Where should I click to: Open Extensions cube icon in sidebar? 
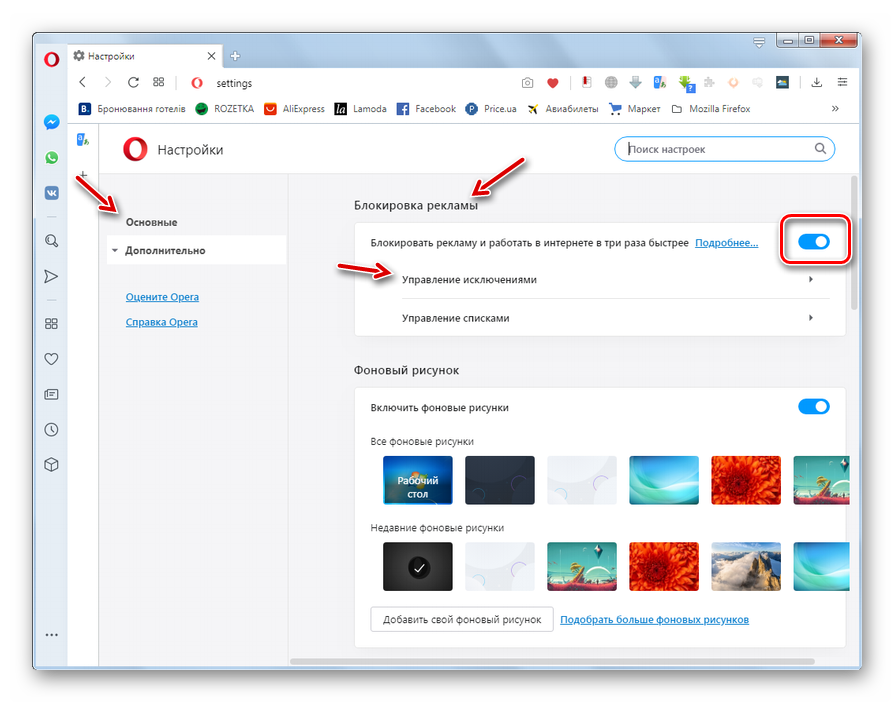(51, 465)
